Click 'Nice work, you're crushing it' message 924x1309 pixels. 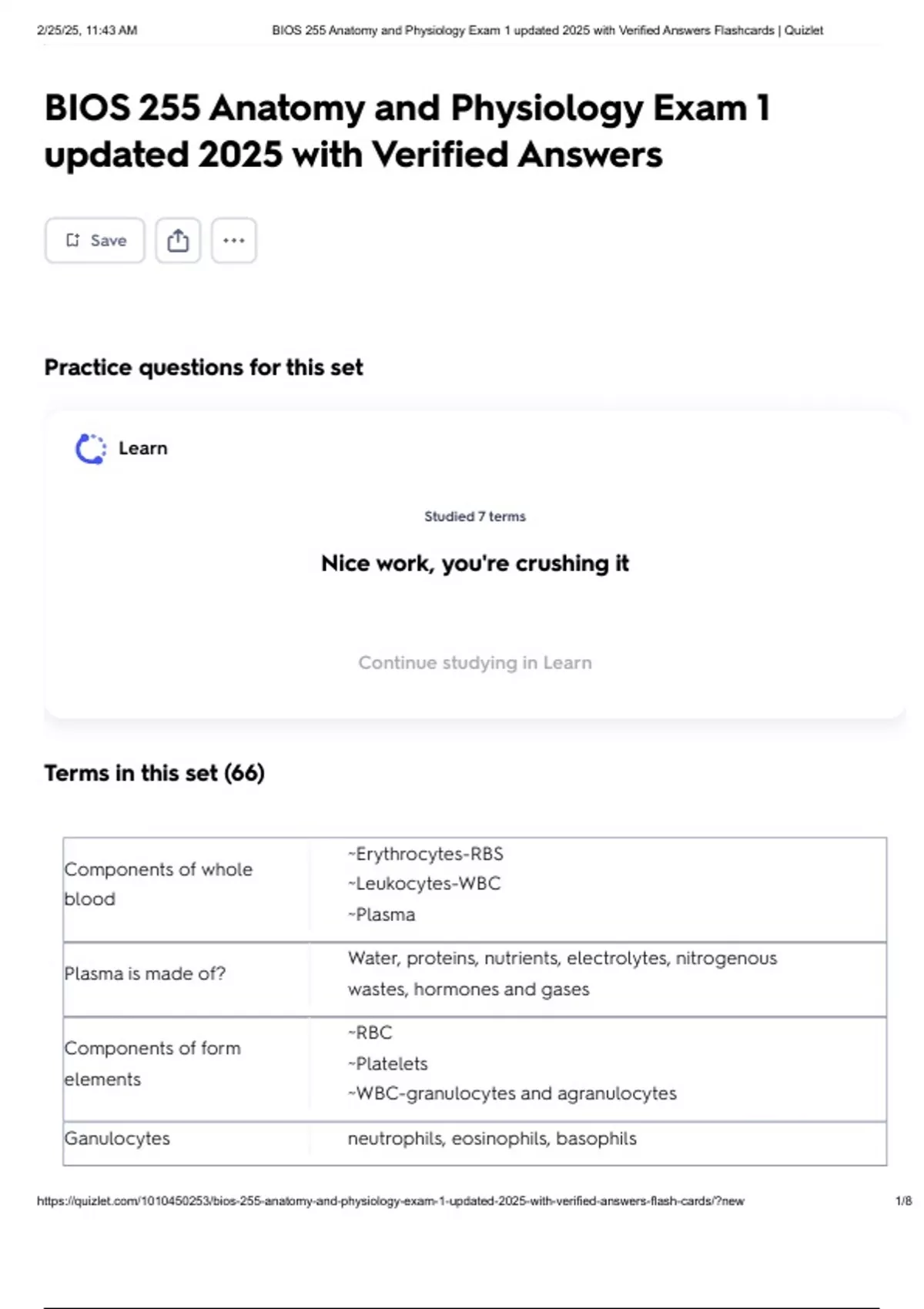(475, 564)
